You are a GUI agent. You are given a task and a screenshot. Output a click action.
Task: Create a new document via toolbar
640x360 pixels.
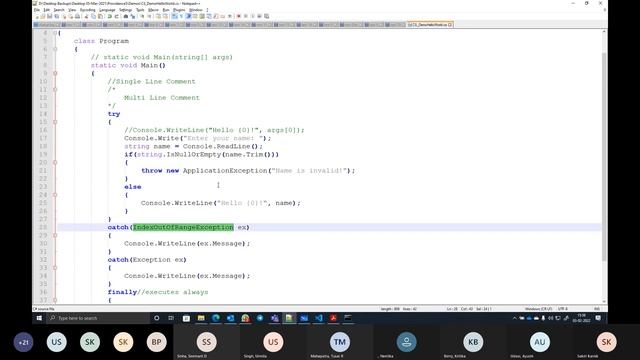tap(37, 16)
